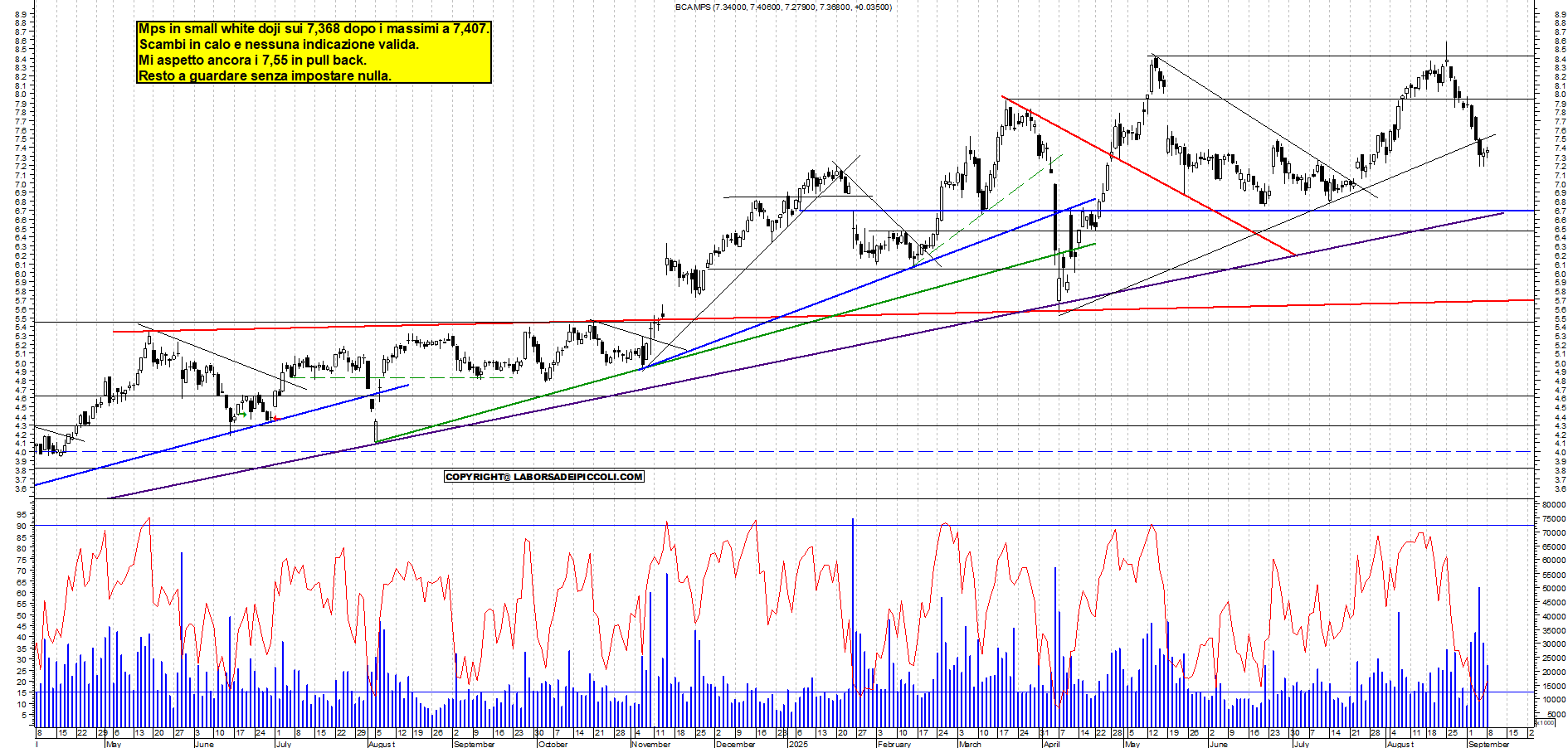Select annotation line 'Mps in small white doji'
Screen dimensions: 1568x748
[314, 29]
